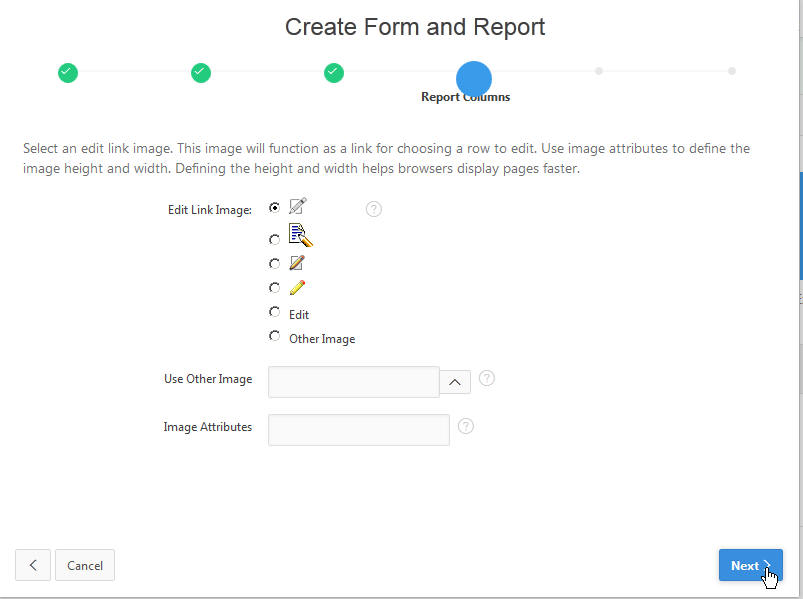Click the document with pencil edit image
The width and height of the screenshot is (803, 599).
pos(300,236)
